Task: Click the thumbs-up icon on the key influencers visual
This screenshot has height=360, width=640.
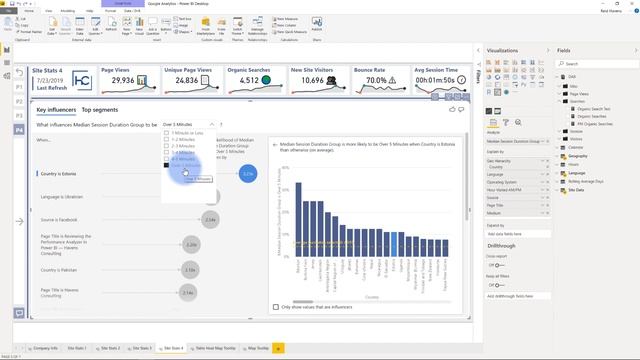Action: pyautogui.click(x=452, y=109)
